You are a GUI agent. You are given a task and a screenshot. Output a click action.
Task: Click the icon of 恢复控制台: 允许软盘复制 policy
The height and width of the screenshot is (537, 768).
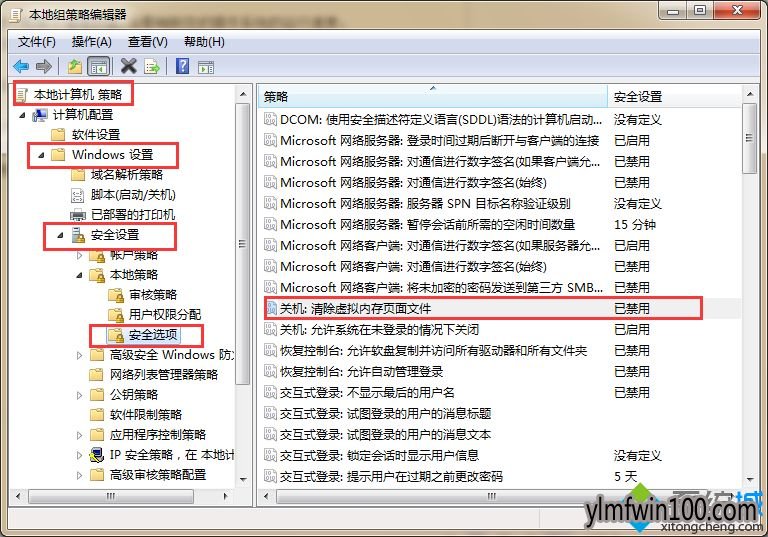(x=270, y=350)
